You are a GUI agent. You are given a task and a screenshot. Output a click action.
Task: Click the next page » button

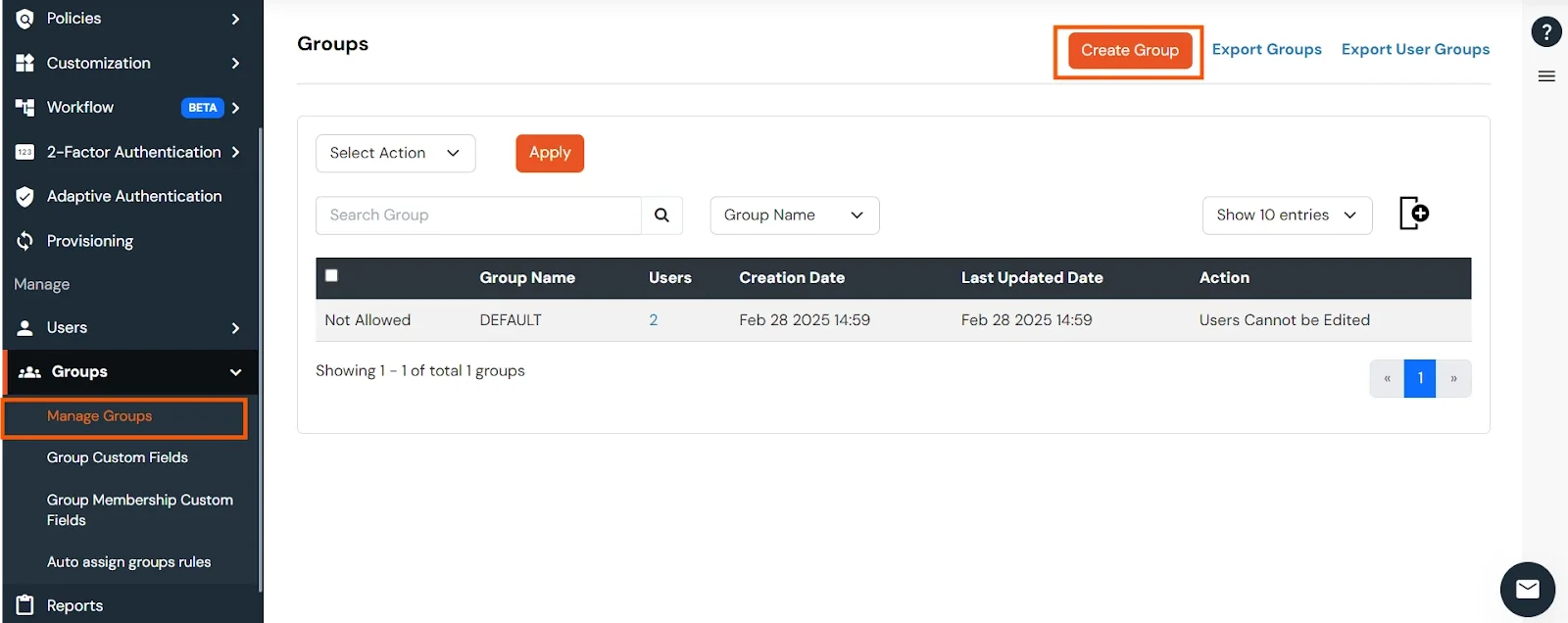pyautogui.click(x=1453, y=378)
